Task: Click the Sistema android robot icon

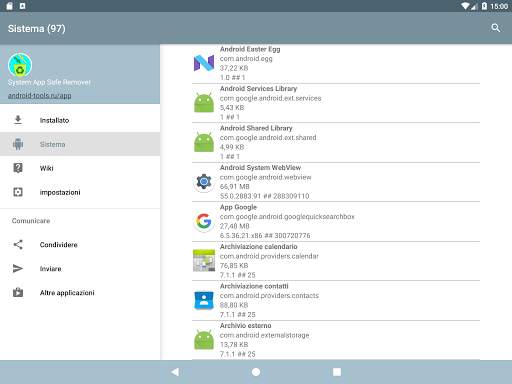Action: pos(18,144)
